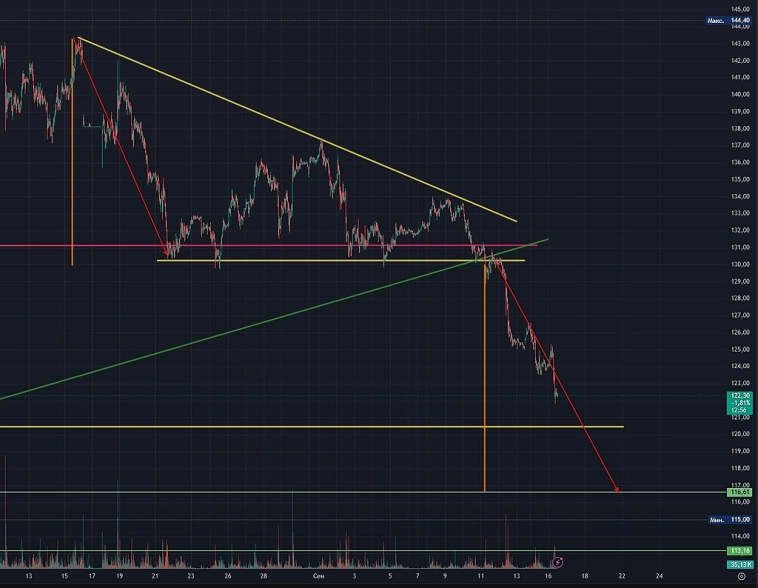The image size is (758, 588).
Task: Click the green 116,61 price tag
Action: pos(740,492)
